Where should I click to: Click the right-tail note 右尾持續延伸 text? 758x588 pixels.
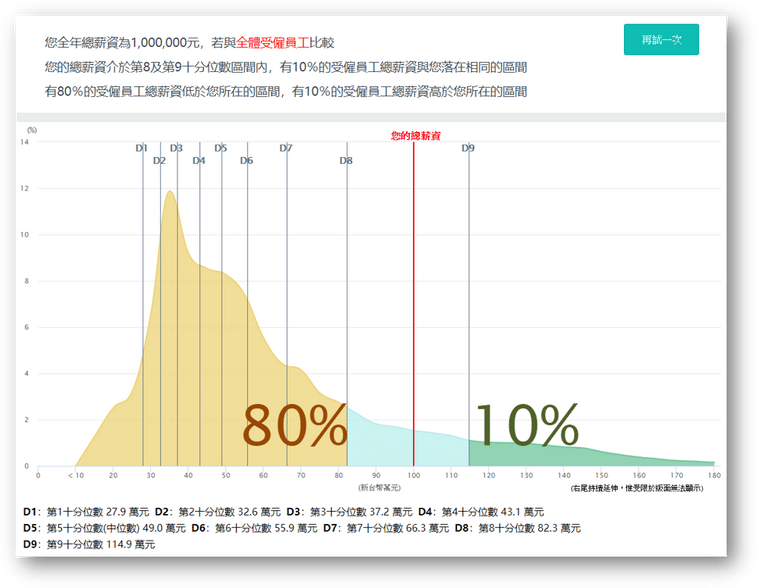(637, 488)
